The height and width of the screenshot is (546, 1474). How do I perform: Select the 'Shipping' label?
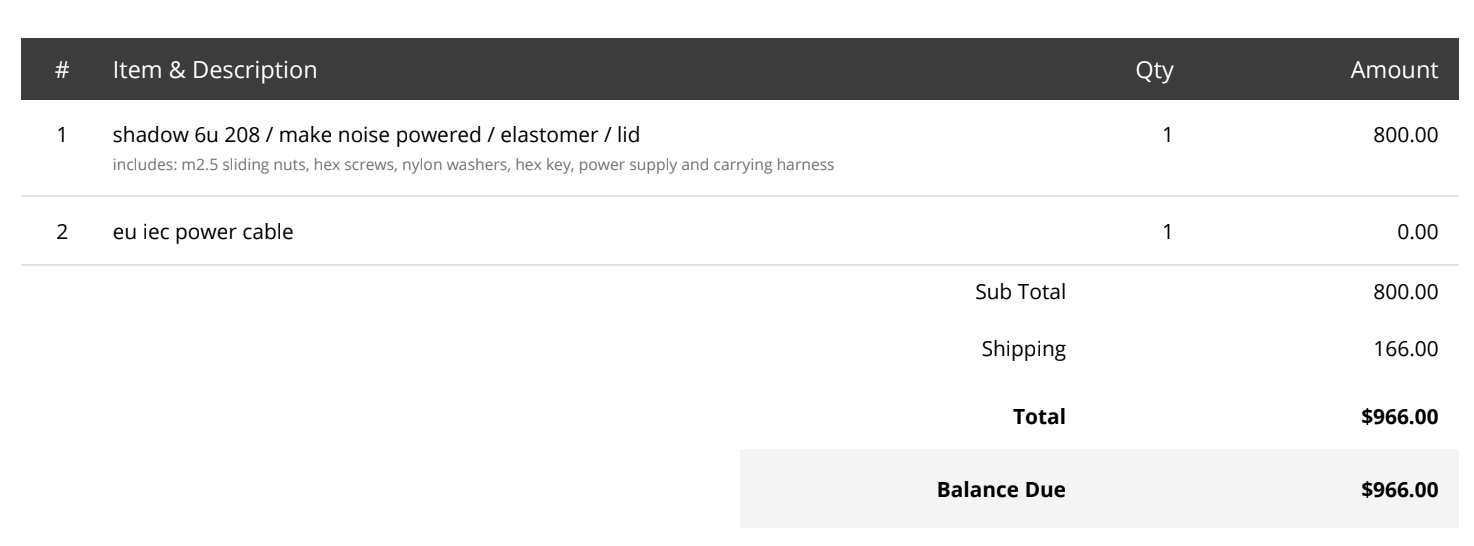1025,350
